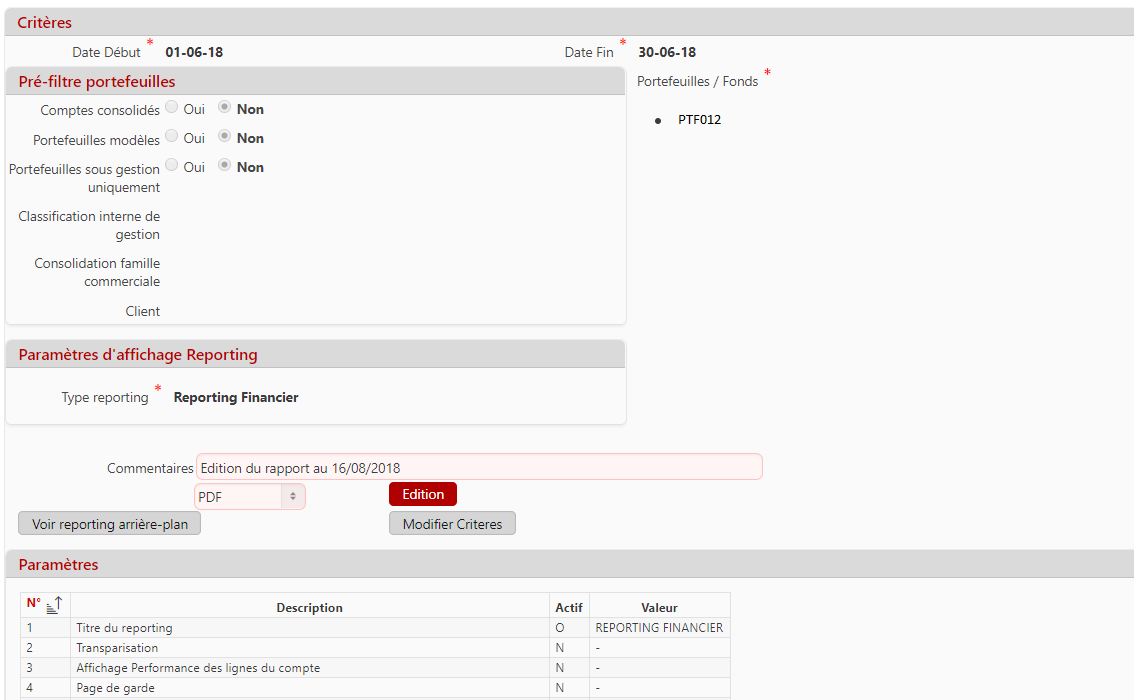The image size is (1134, 700).
Task: Focus the Commentaires text field
Action: coord(478,467)
